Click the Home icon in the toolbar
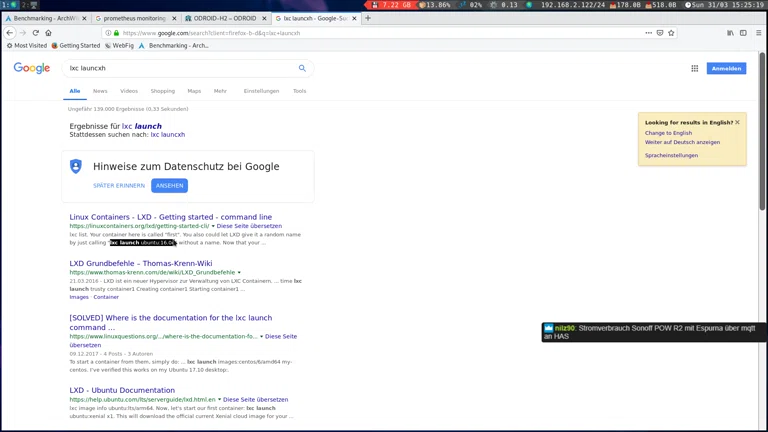 (x=48, y=33)
